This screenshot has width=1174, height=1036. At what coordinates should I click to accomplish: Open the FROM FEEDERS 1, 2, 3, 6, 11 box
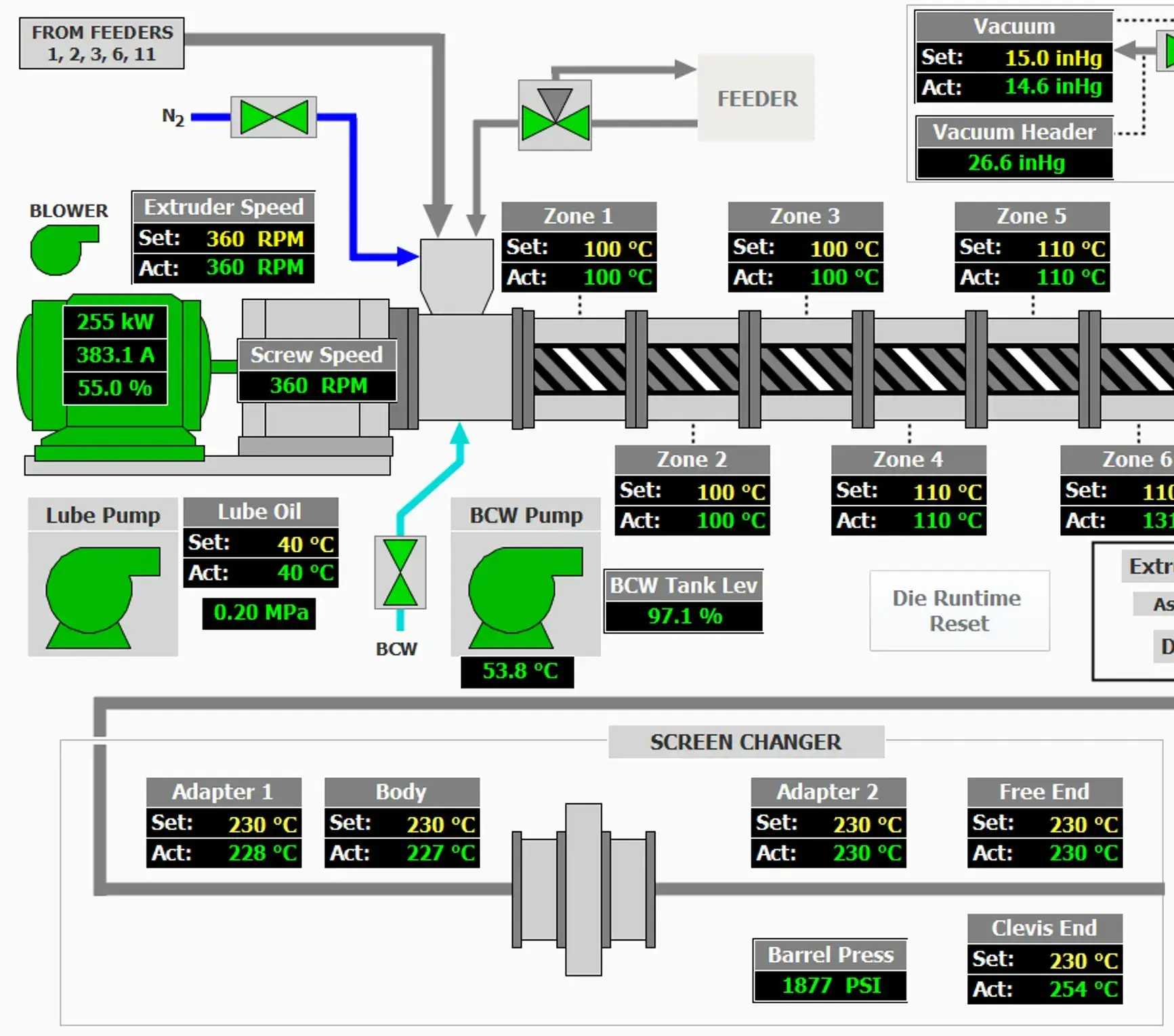coord(102,43)
